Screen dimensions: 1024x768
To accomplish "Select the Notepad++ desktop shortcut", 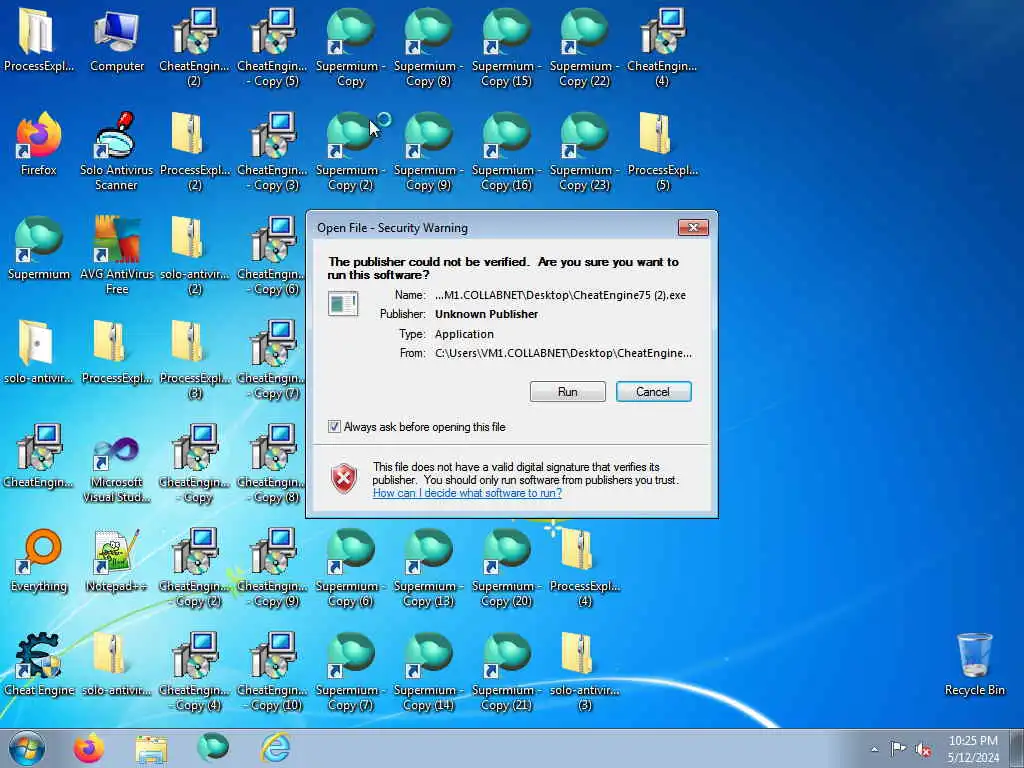I will coord(116,560).
